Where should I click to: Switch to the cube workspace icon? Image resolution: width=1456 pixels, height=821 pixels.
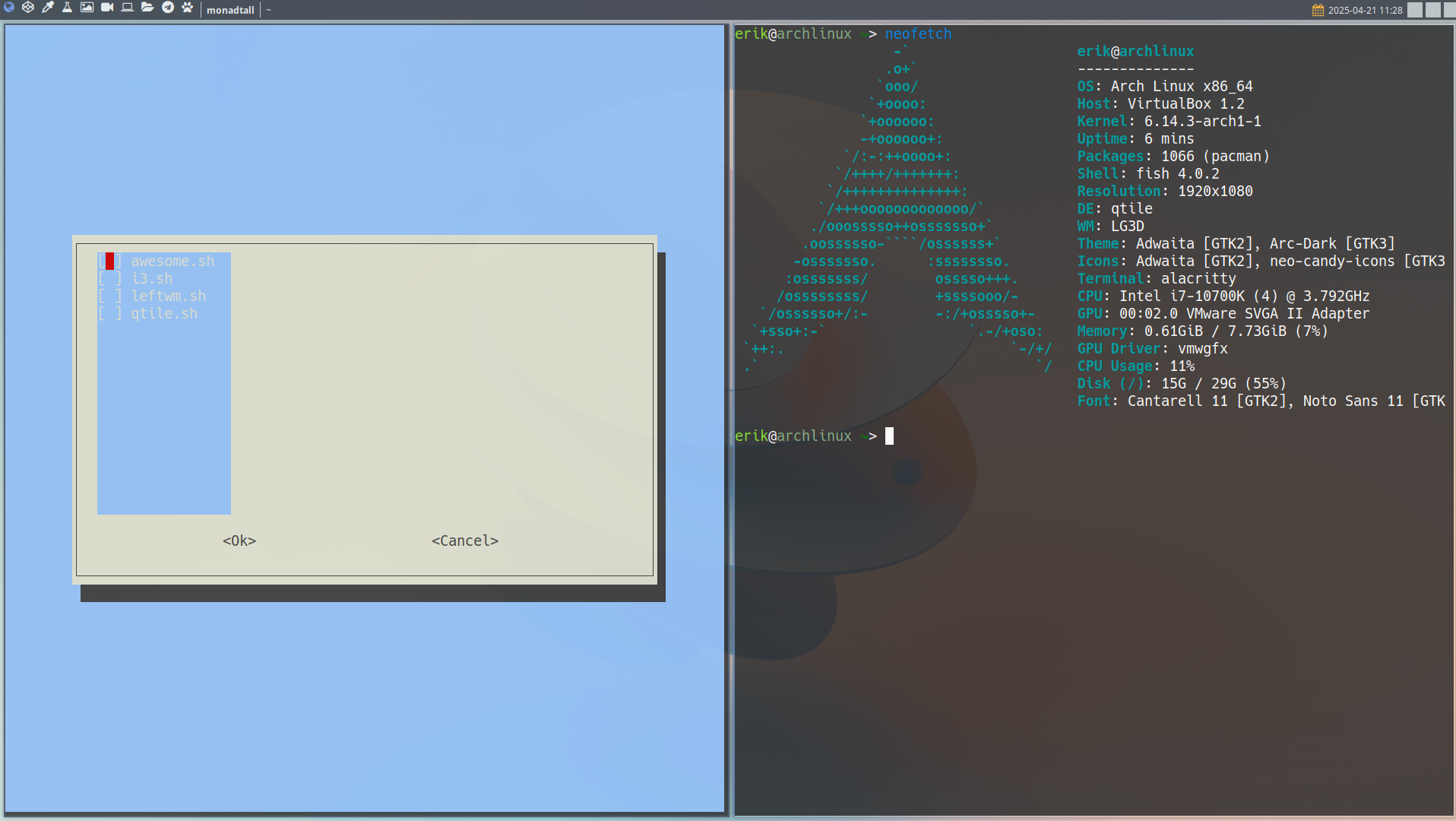point(28,8)
